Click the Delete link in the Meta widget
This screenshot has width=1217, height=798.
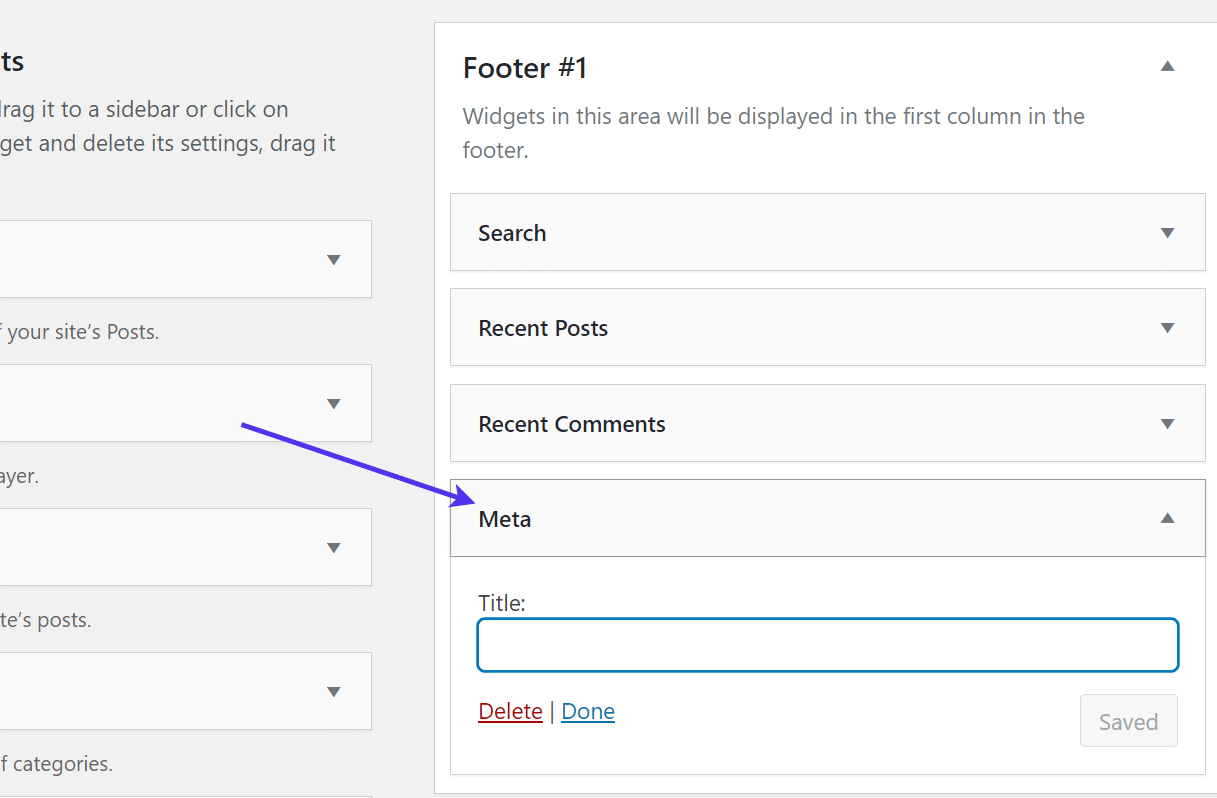tap(510, 711)
